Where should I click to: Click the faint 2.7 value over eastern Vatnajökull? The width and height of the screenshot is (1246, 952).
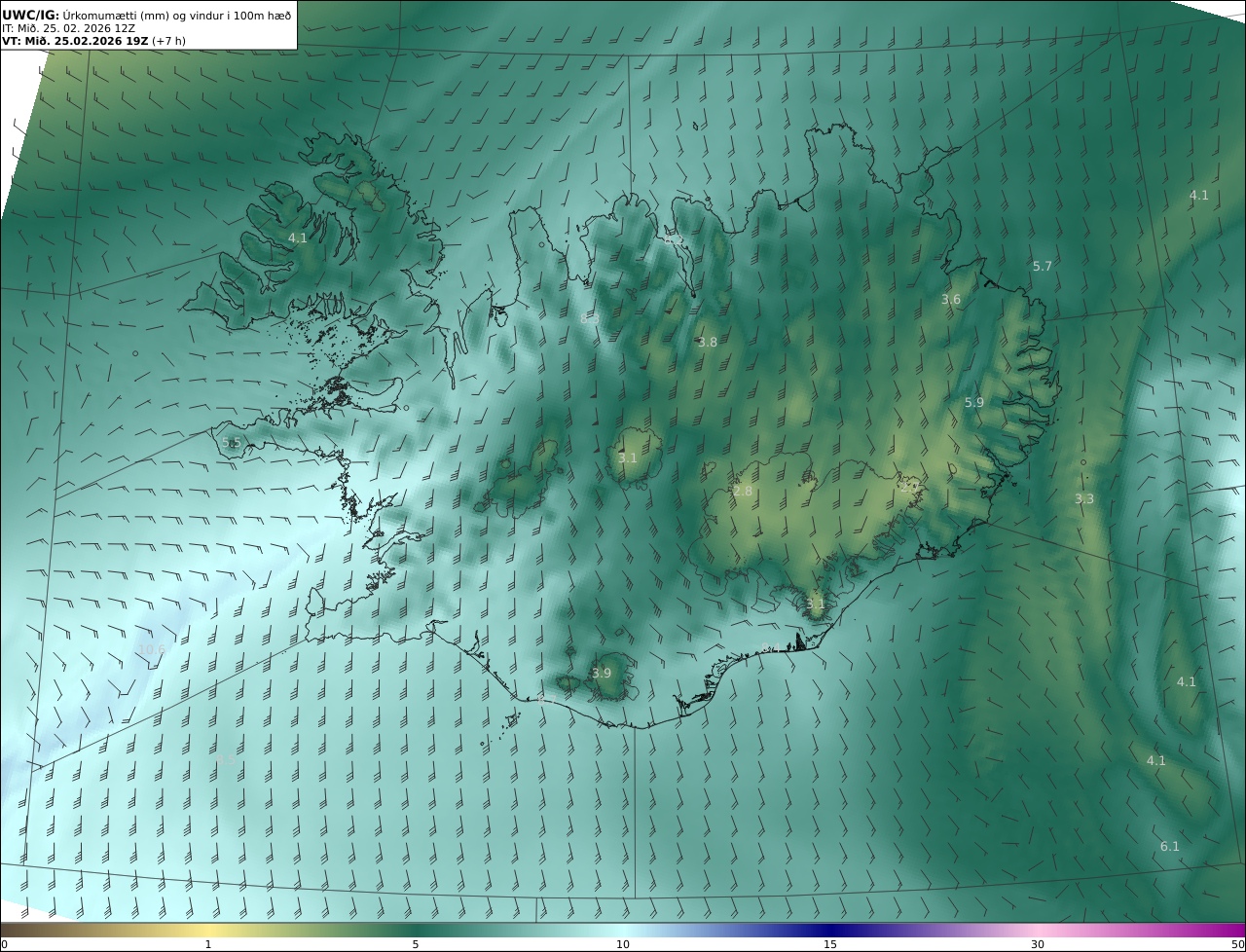[911, 486]
